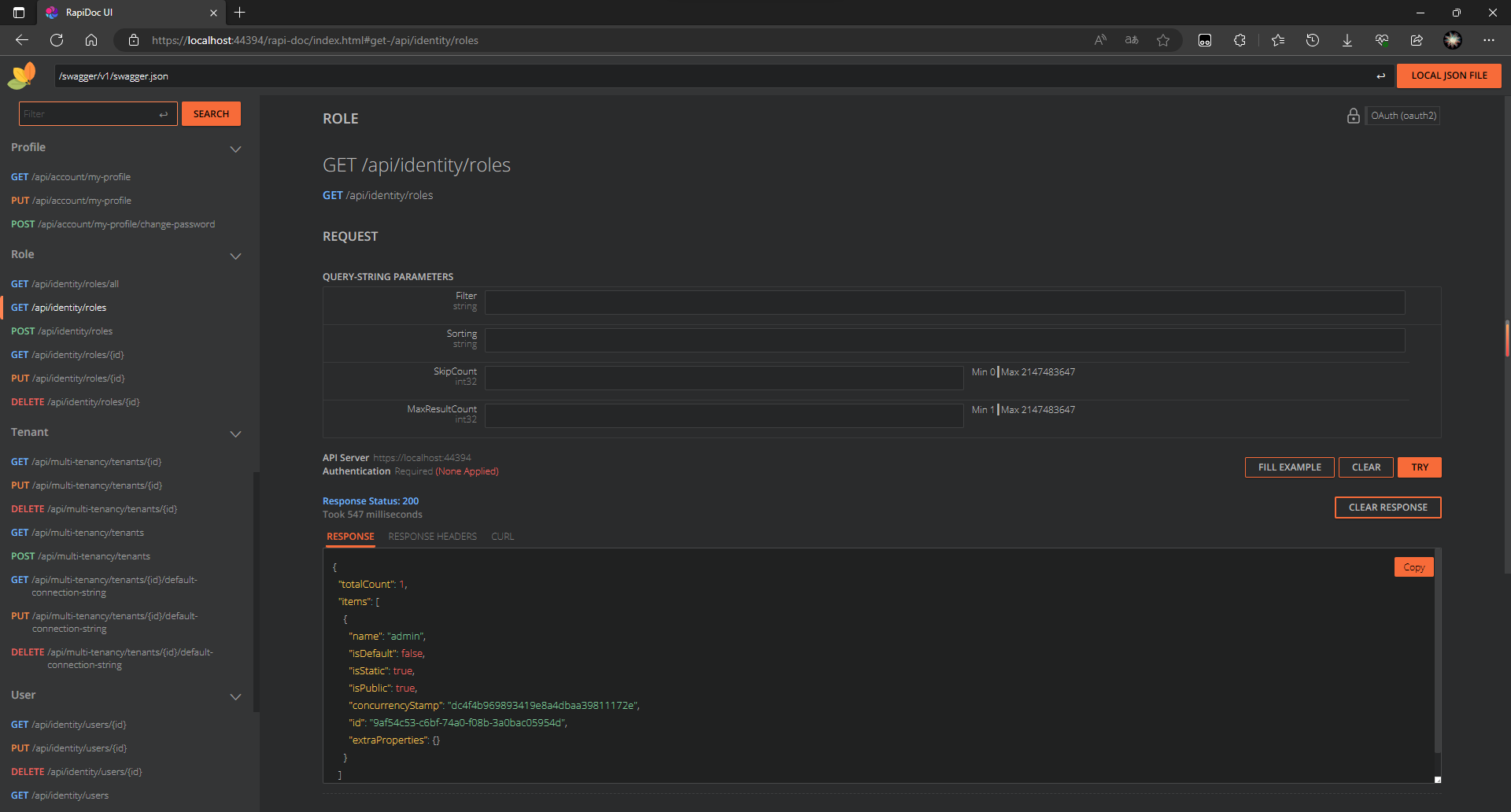1511x812 pixels.
Task: Collapse the User section
Action: click(235, 696)
